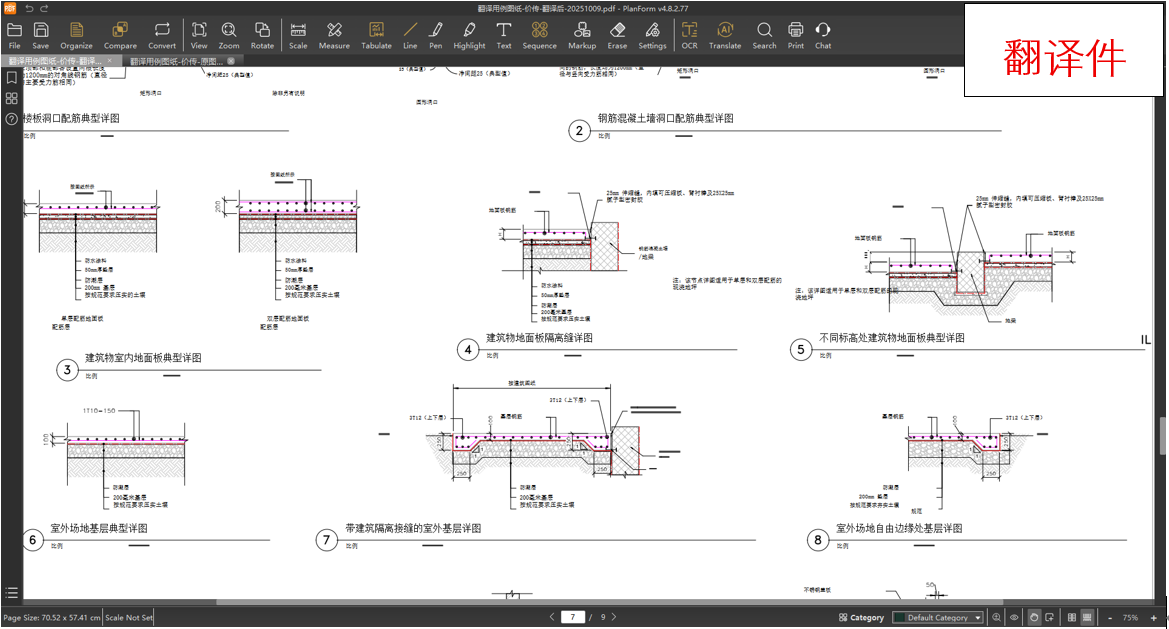Toggle the eye visibility icon in status bar

tap(1014, 618)
